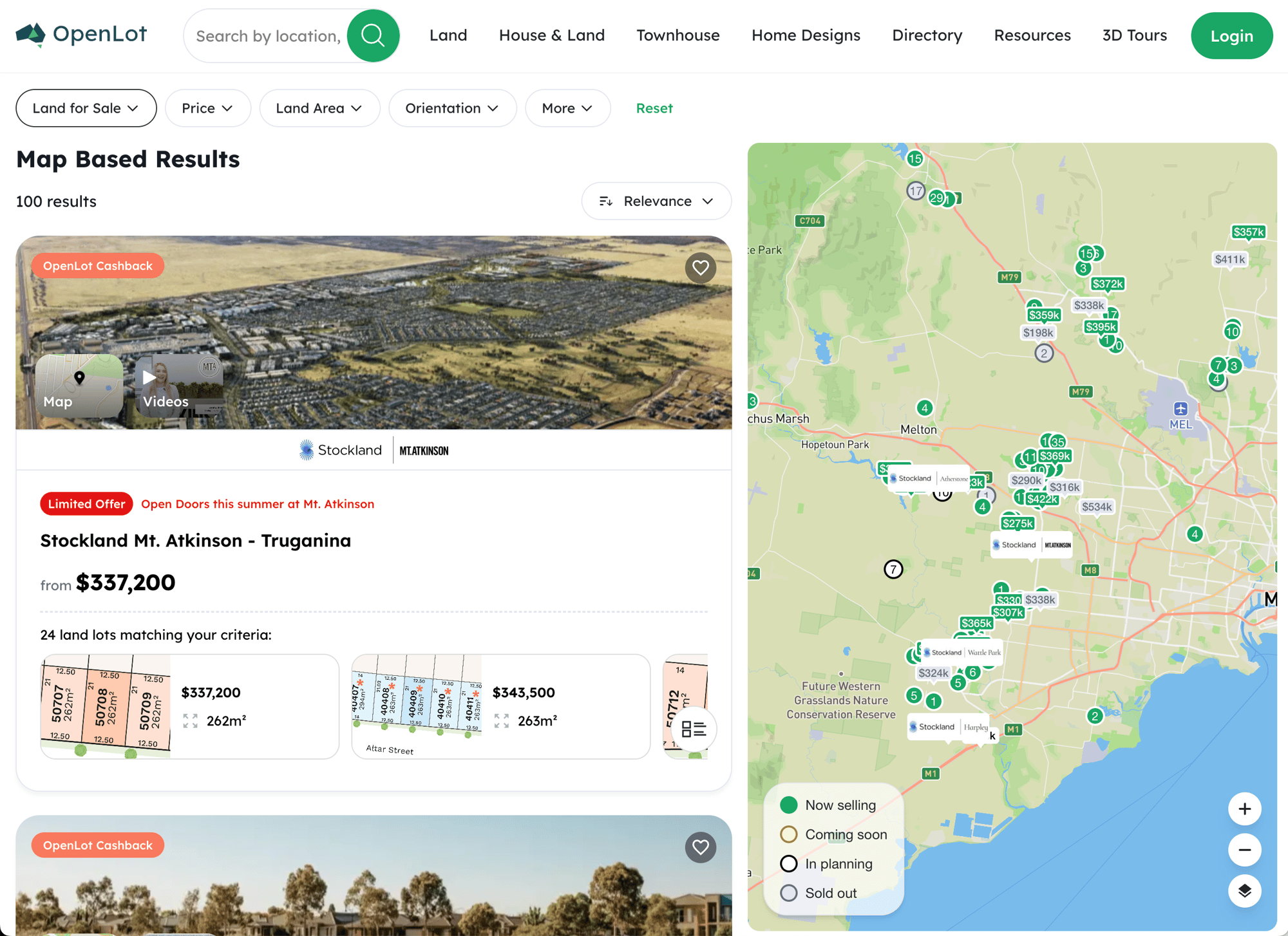Open the $343,500 263m² lot card
1288x936 pixels.
(501, 707)
